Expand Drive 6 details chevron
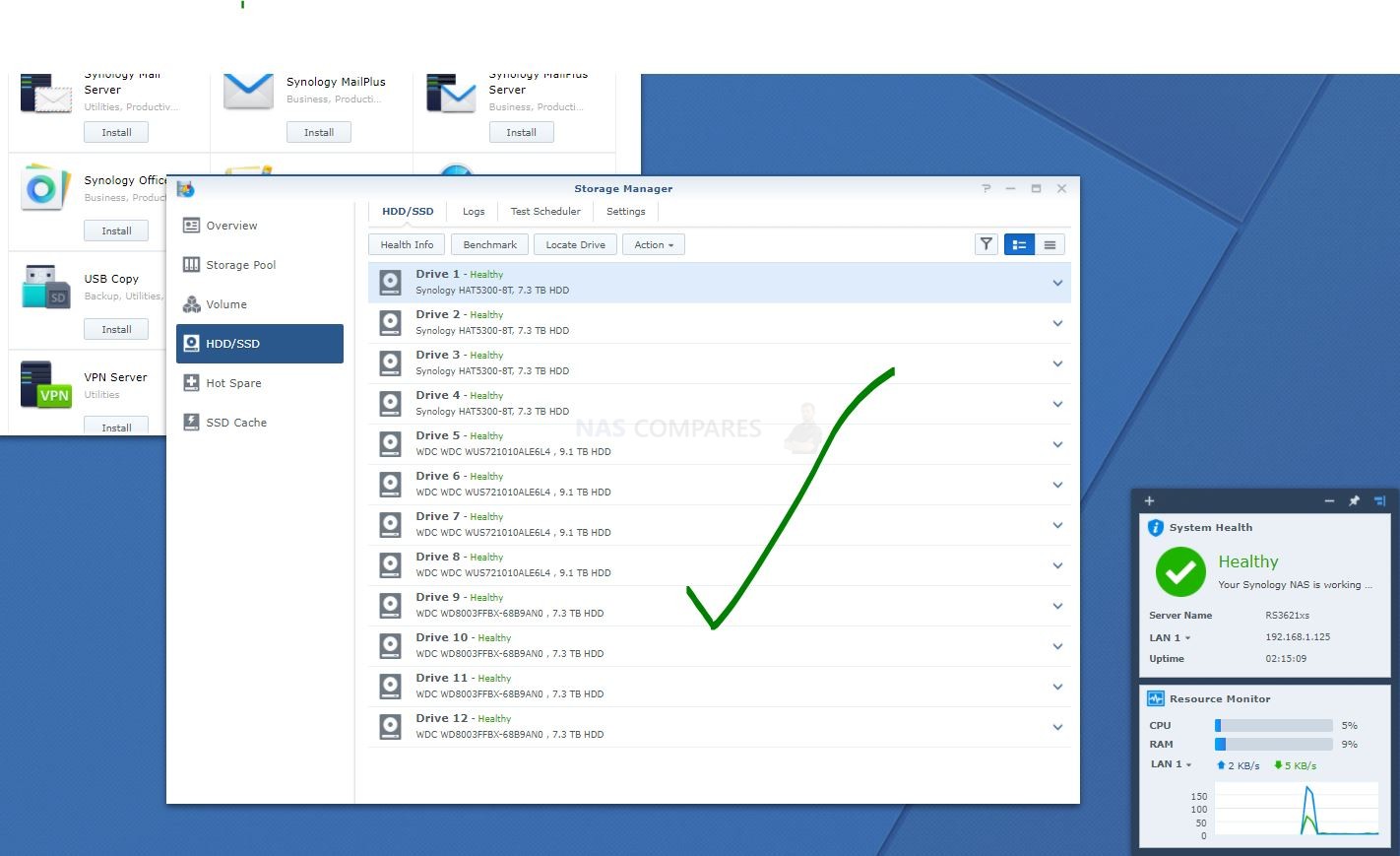The height and width of the screenshot is (856, 1400). tap(1057, 486)
